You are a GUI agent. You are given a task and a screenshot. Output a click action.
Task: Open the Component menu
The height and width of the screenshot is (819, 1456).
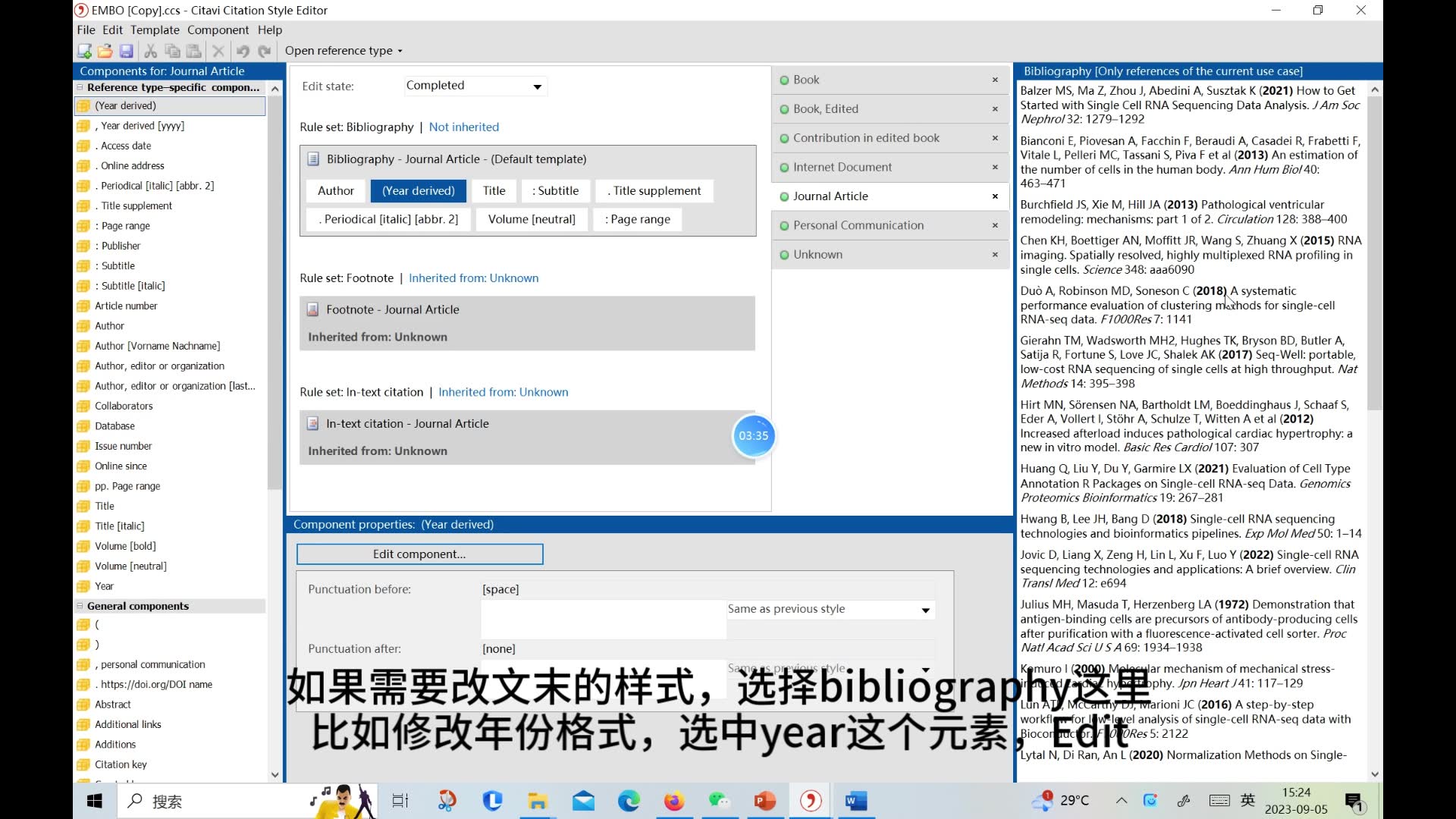pos(218,30)
